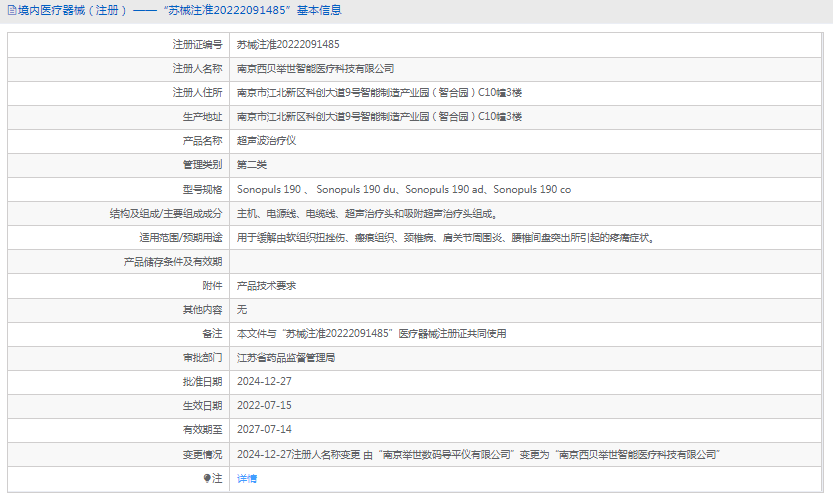Viewport: 833px width, 500px height.
Task: Click the 结构及组成/主要组成成分 label
Action: pyautogui.click(x=166, y=214)
